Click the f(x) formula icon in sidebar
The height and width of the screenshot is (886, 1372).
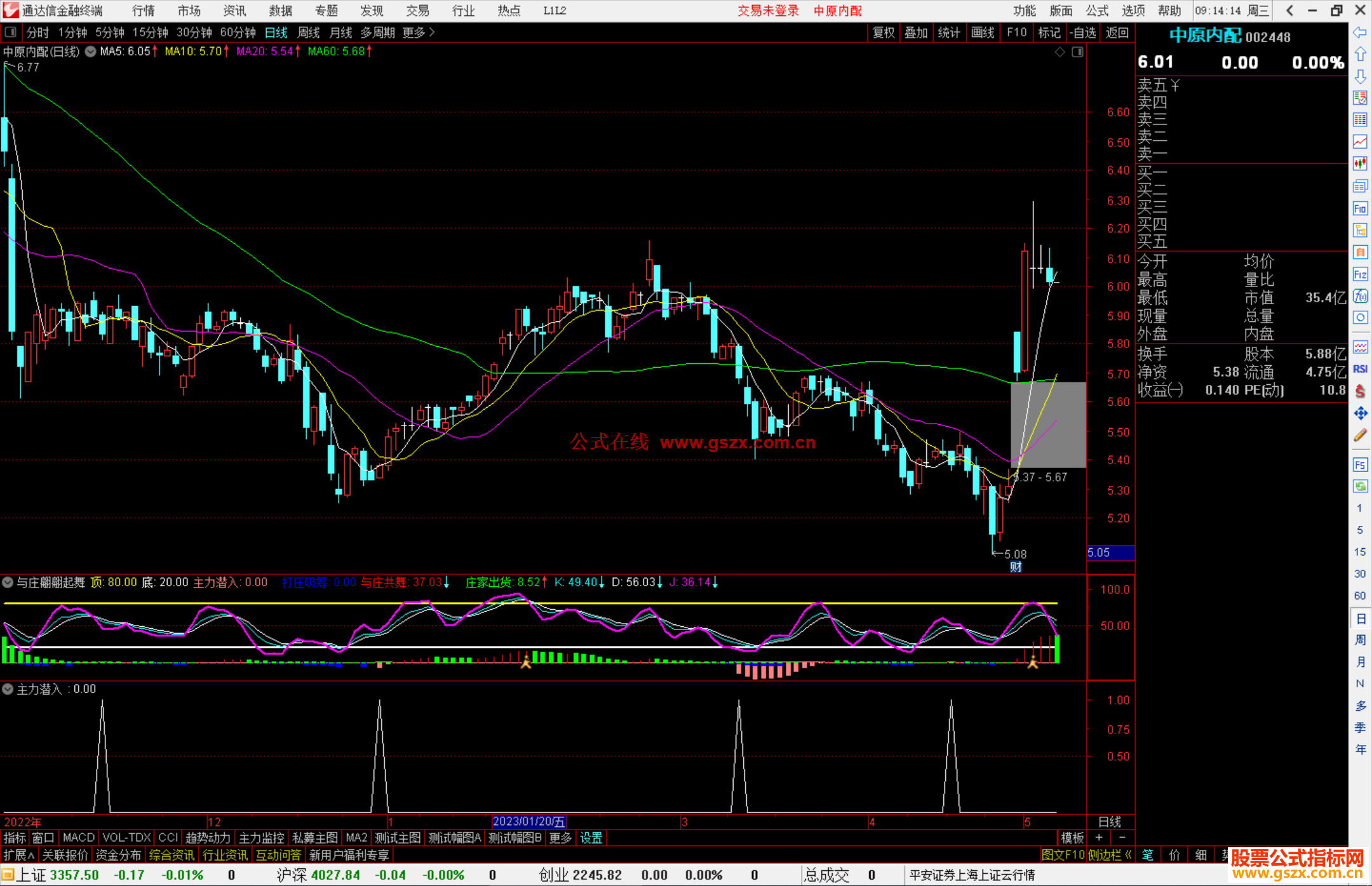1360,296
